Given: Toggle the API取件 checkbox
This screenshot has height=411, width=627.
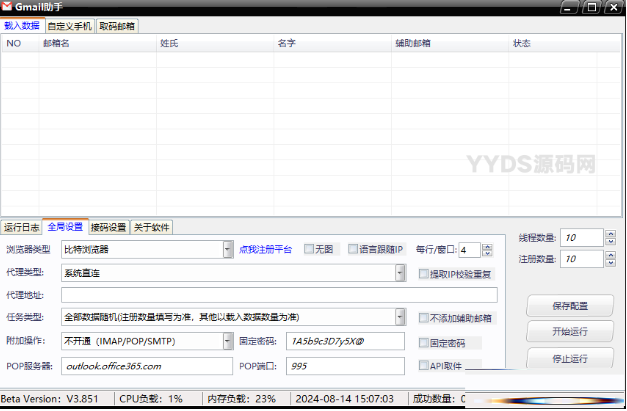Looking at the screenshot, I should tap(423, 365).
